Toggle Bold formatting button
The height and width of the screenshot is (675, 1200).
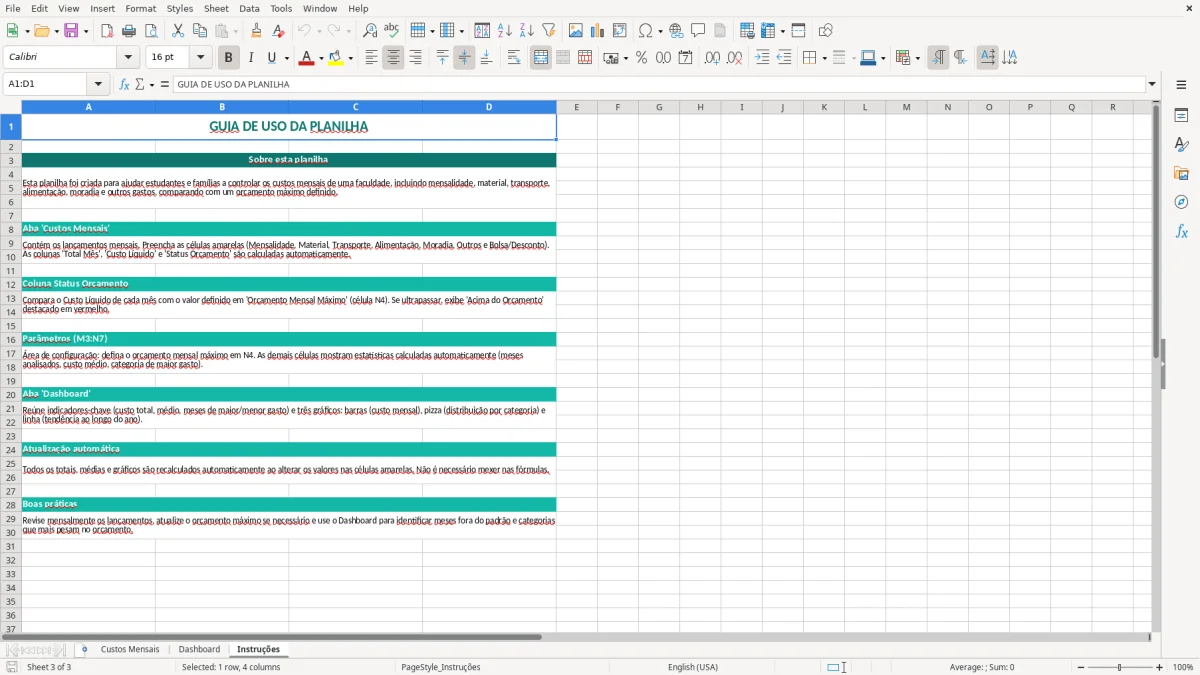228,58
